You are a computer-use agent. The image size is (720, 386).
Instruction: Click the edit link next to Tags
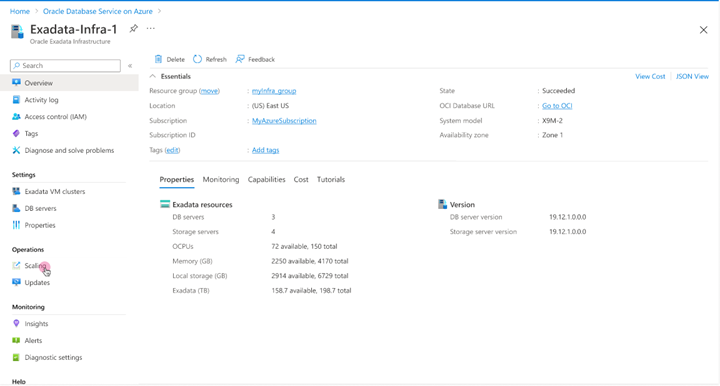[x=172, y=150]
